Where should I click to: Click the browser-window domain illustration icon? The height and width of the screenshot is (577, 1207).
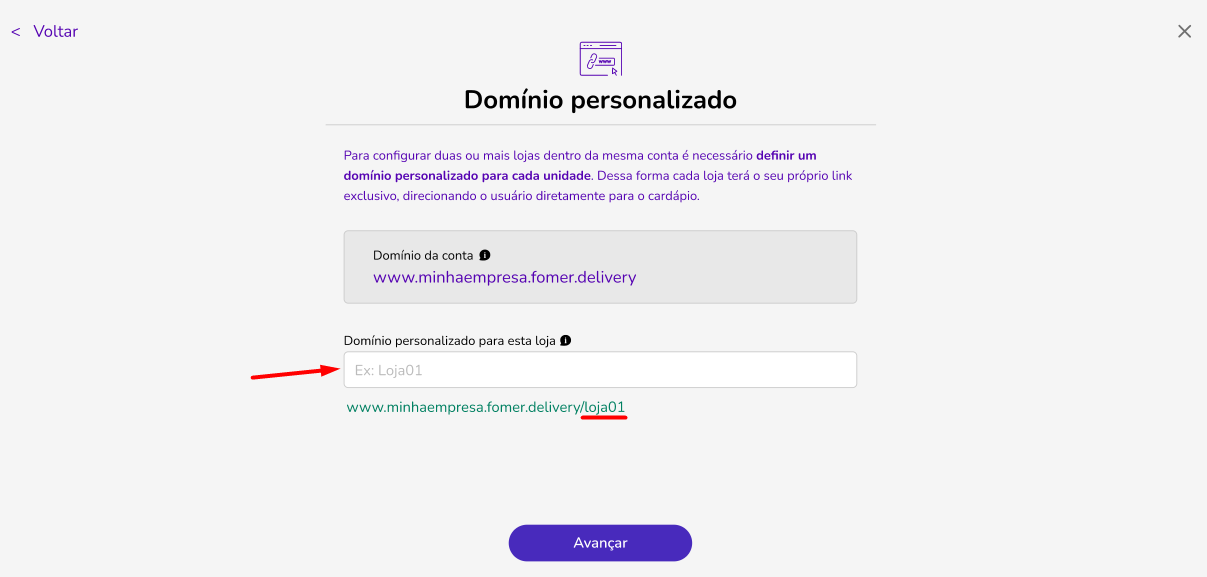pos(601,58)
